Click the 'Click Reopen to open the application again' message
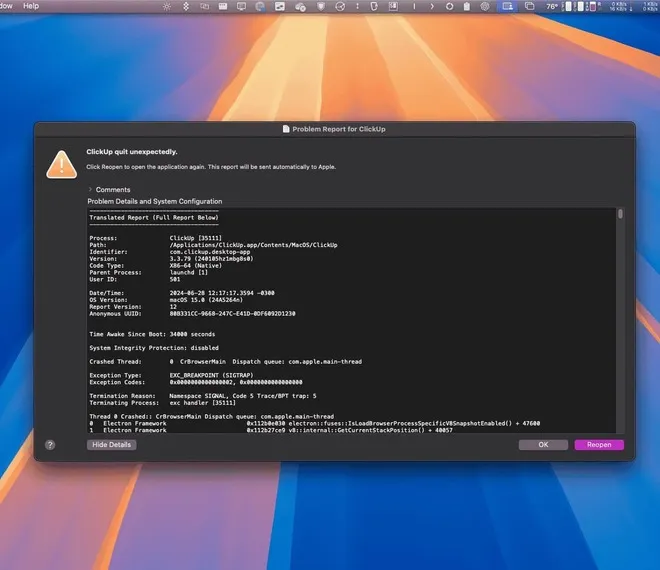This screenshot has height=570, width=660. coord(211,167)
